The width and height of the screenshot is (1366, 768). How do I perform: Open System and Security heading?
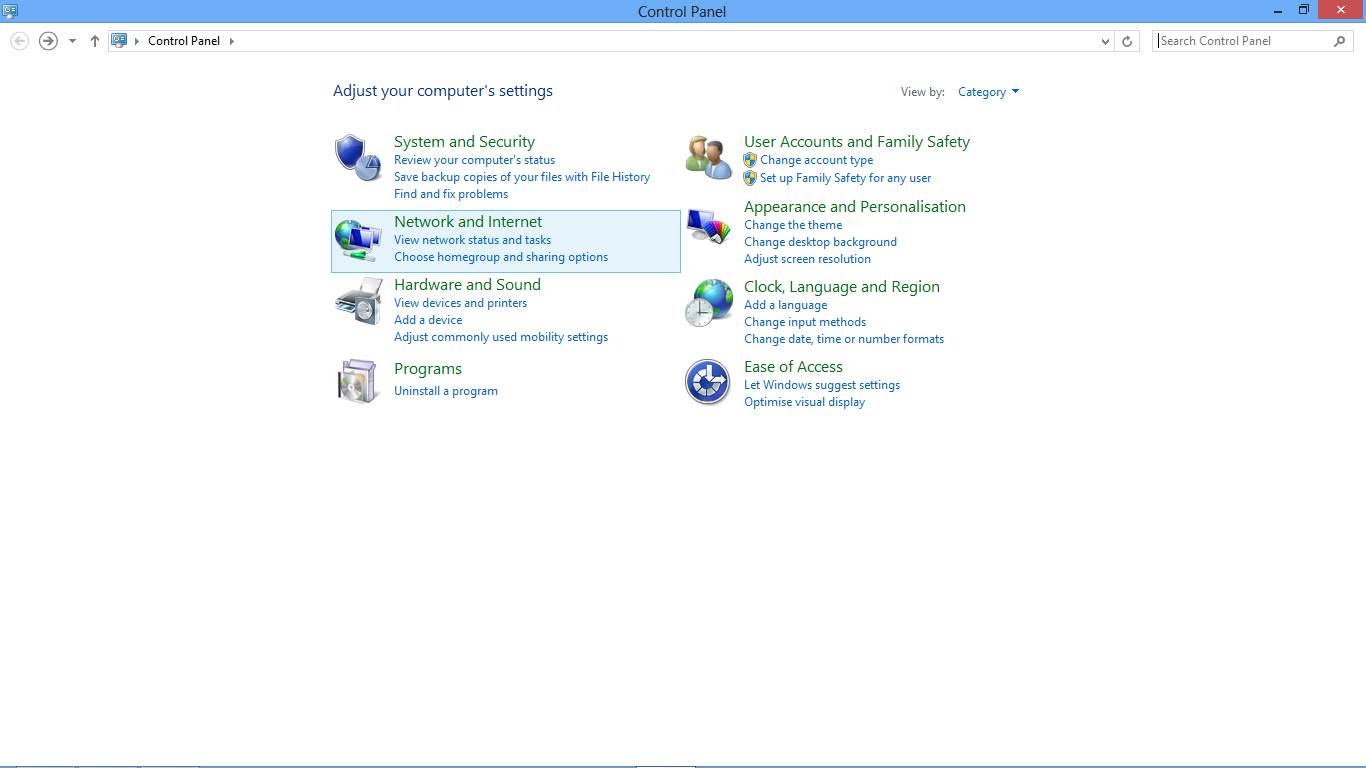coord(464,142)
